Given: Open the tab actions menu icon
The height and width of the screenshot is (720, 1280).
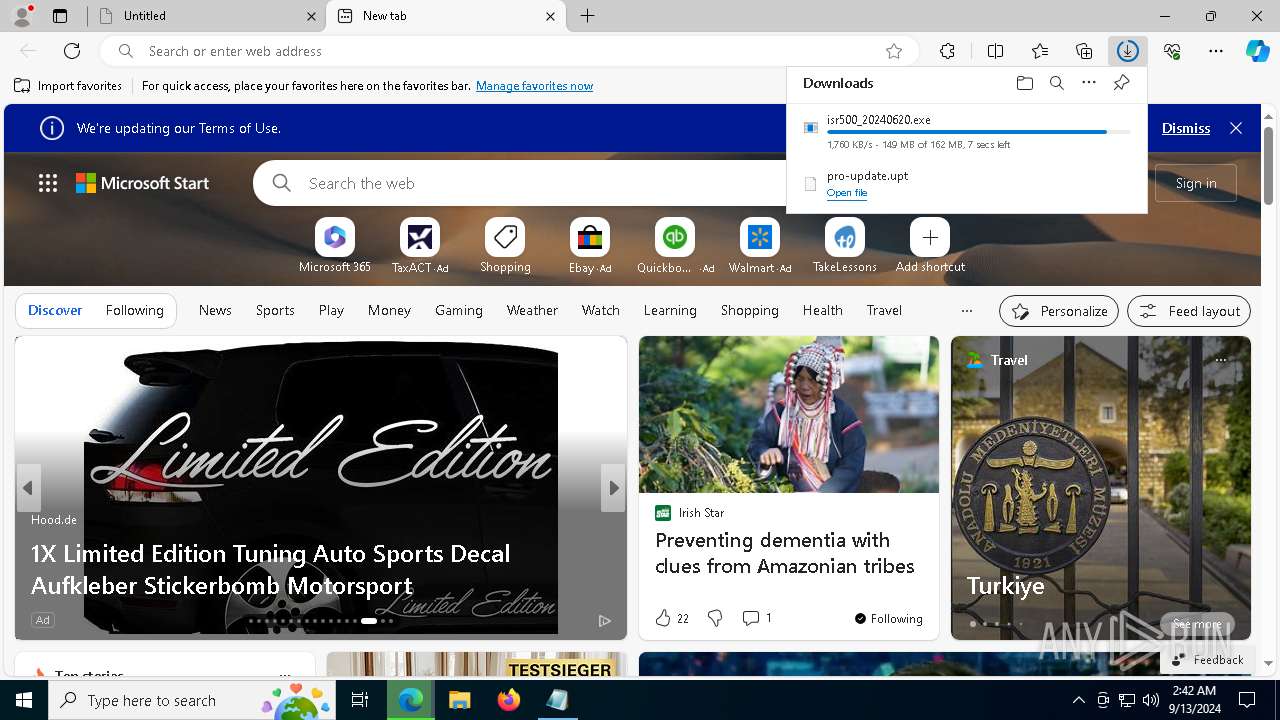Looking at the screenshot, I should (x=60, y=16).
